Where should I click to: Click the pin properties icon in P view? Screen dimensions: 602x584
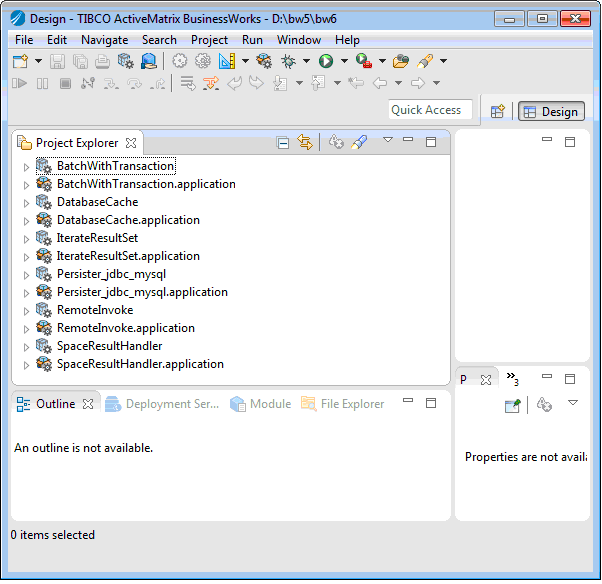(x=513, y=405)
